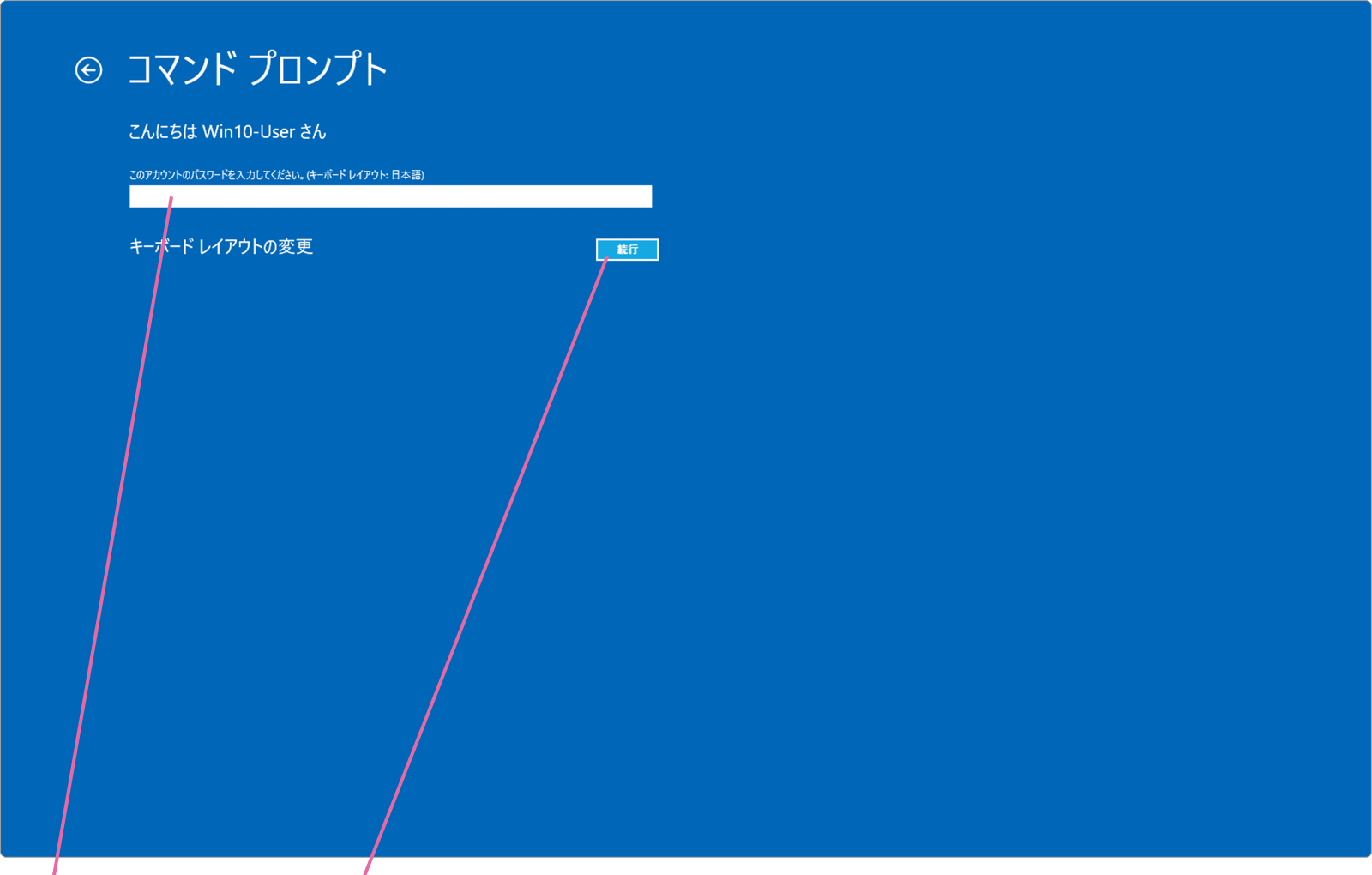Viewport: 1372px width, 875px height.
Task: Go back using the circled arrow icon
Action: click(x=88, y=70)
